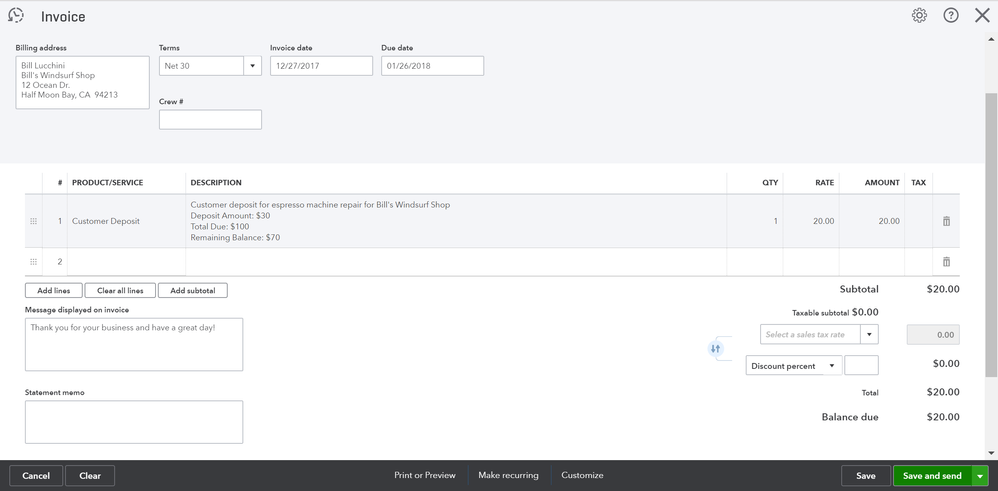The height and width of the screenshot is (491, 998).
Task: Click the vertical scrollbar thumb
Action: click(991, 236)
